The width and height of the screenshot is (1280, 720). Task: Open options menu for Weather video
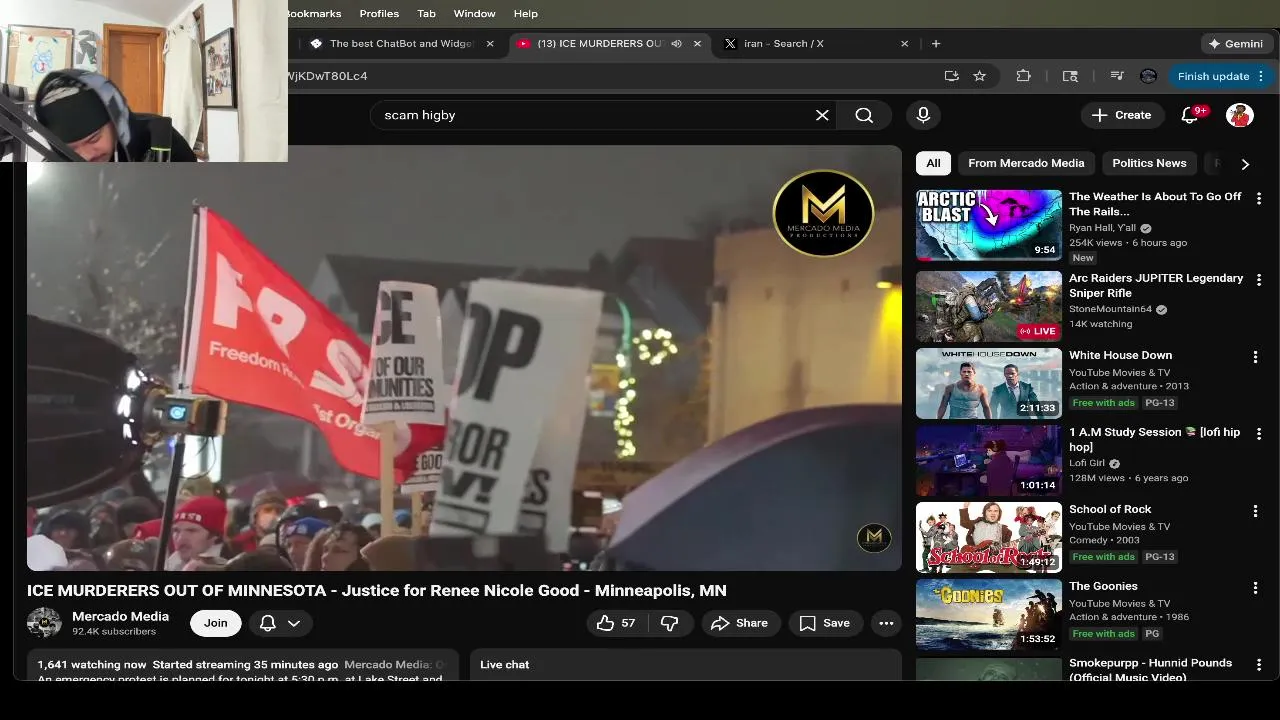tap(1258, 198)
